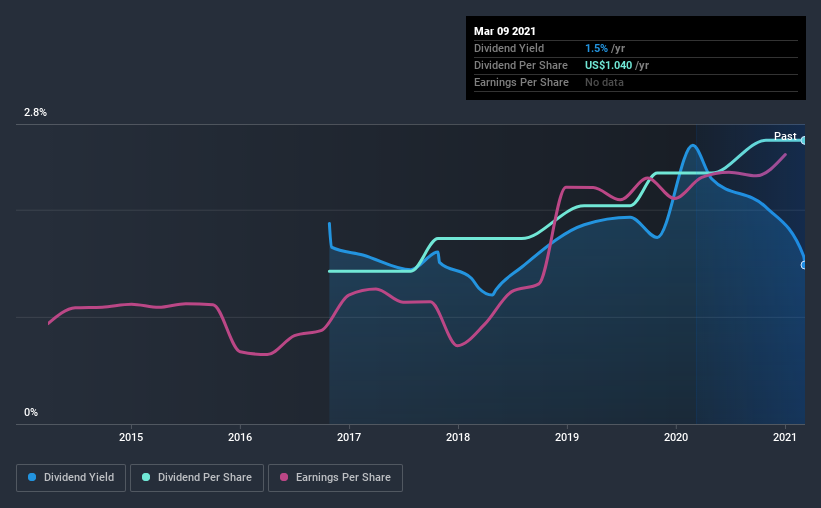Click the US$1.040 dividend per share value
Viewport: 821px width, 508px height.
click(x=608, y=65)
